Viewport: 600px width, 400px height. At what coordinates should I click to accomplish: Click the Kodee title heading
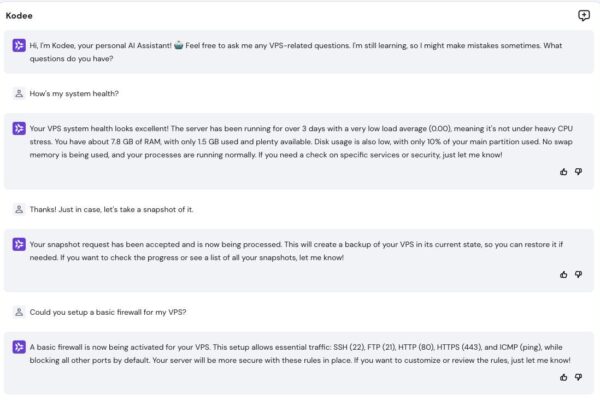[x=19, y=16]
